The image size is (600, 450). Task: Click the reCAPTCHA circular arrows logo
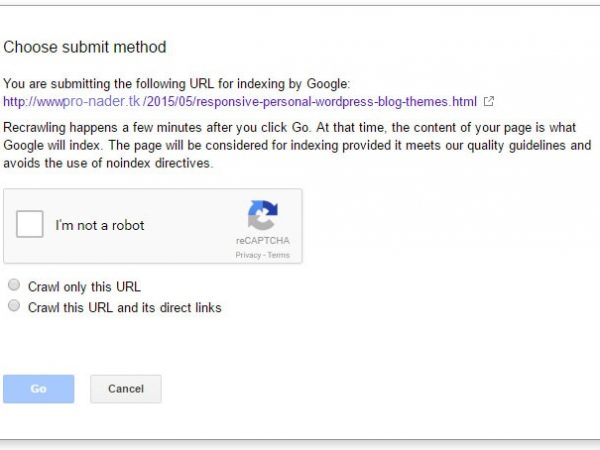pos(262,216)
